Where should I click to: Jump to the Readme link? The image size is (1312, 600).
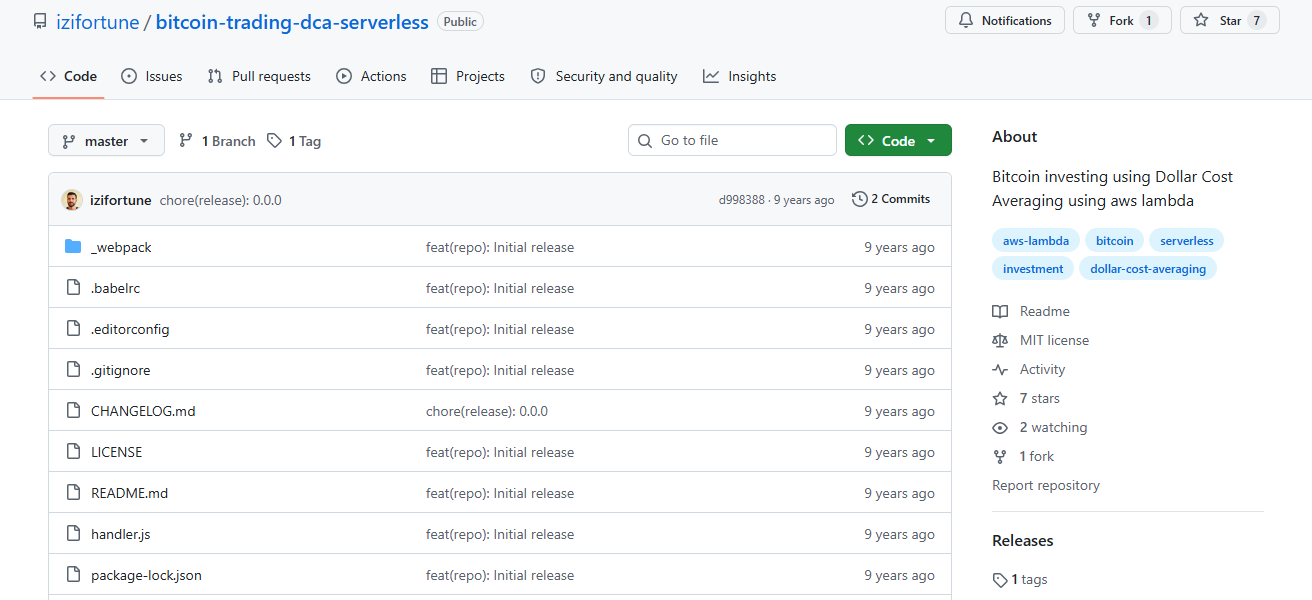[x=1031, y=311]
